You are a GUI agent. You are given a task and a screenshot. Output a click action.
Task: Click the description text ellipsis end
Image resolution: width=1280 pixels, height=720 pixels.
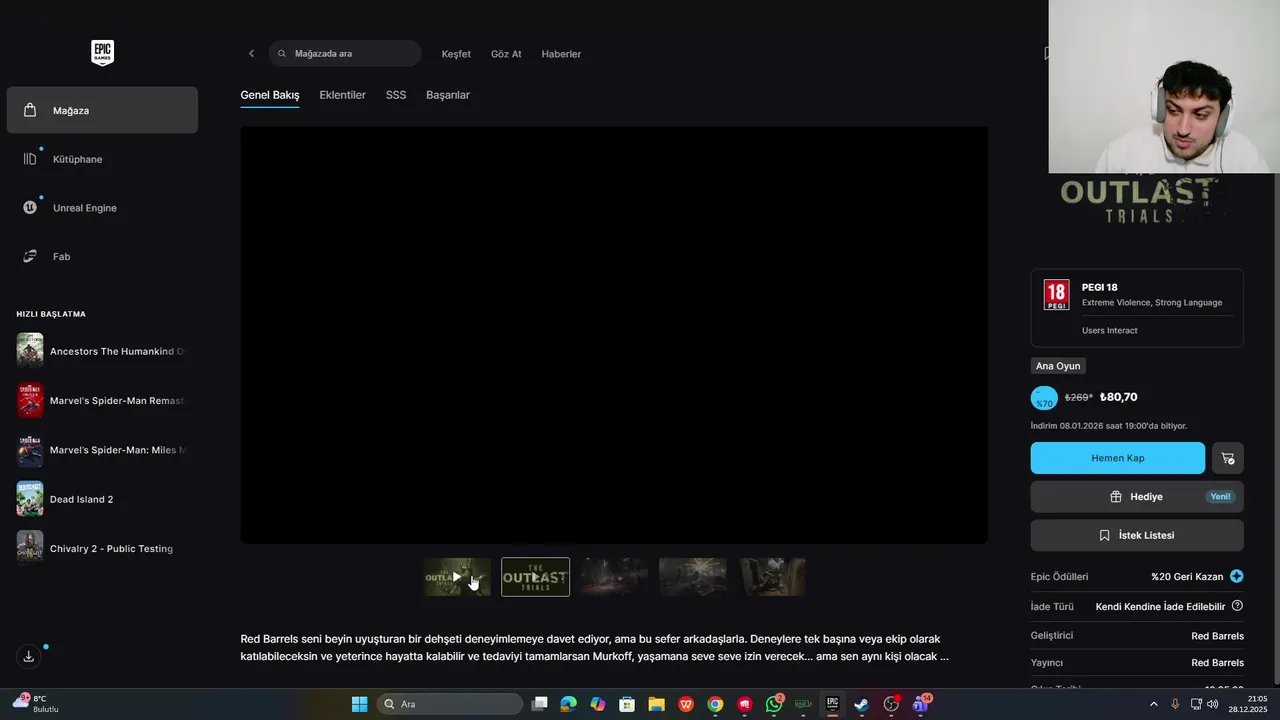point(944,657)
